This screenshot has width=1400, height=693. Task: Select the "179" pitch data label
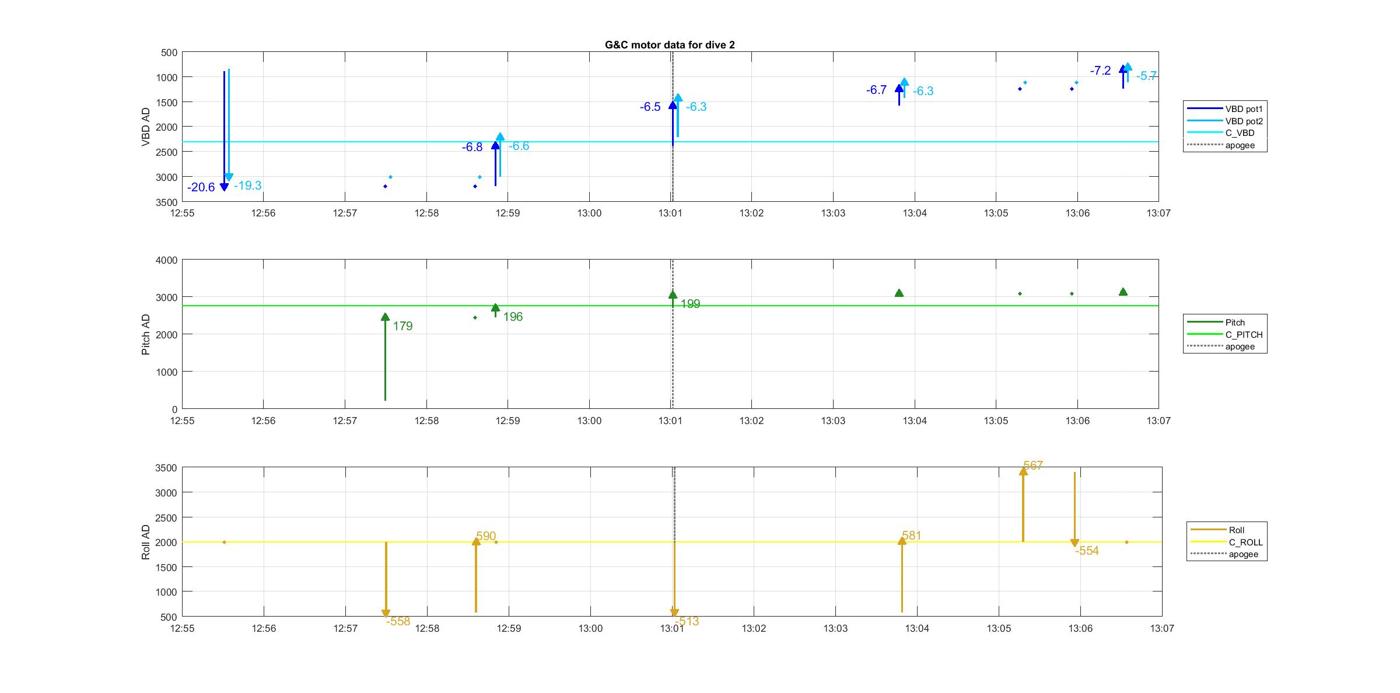[x=403, y=326]
